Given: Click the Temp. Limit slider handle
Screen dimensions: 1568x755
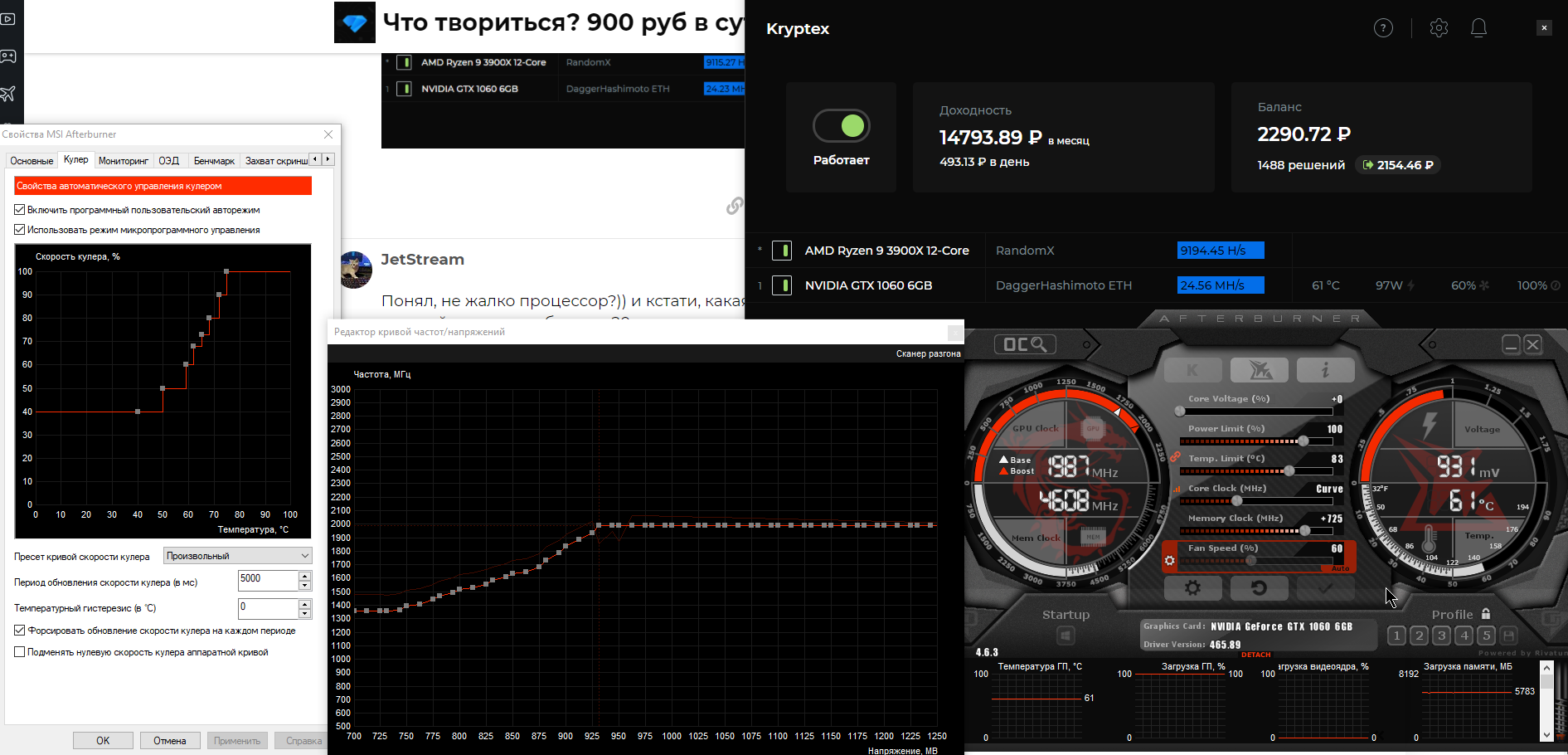Looking at the screenshot, I should [x=1289, y=471].
